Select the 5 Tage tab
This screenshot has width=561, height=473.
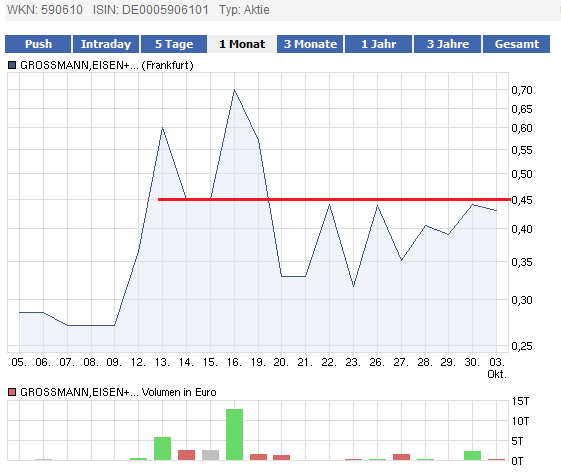point(174,44)
